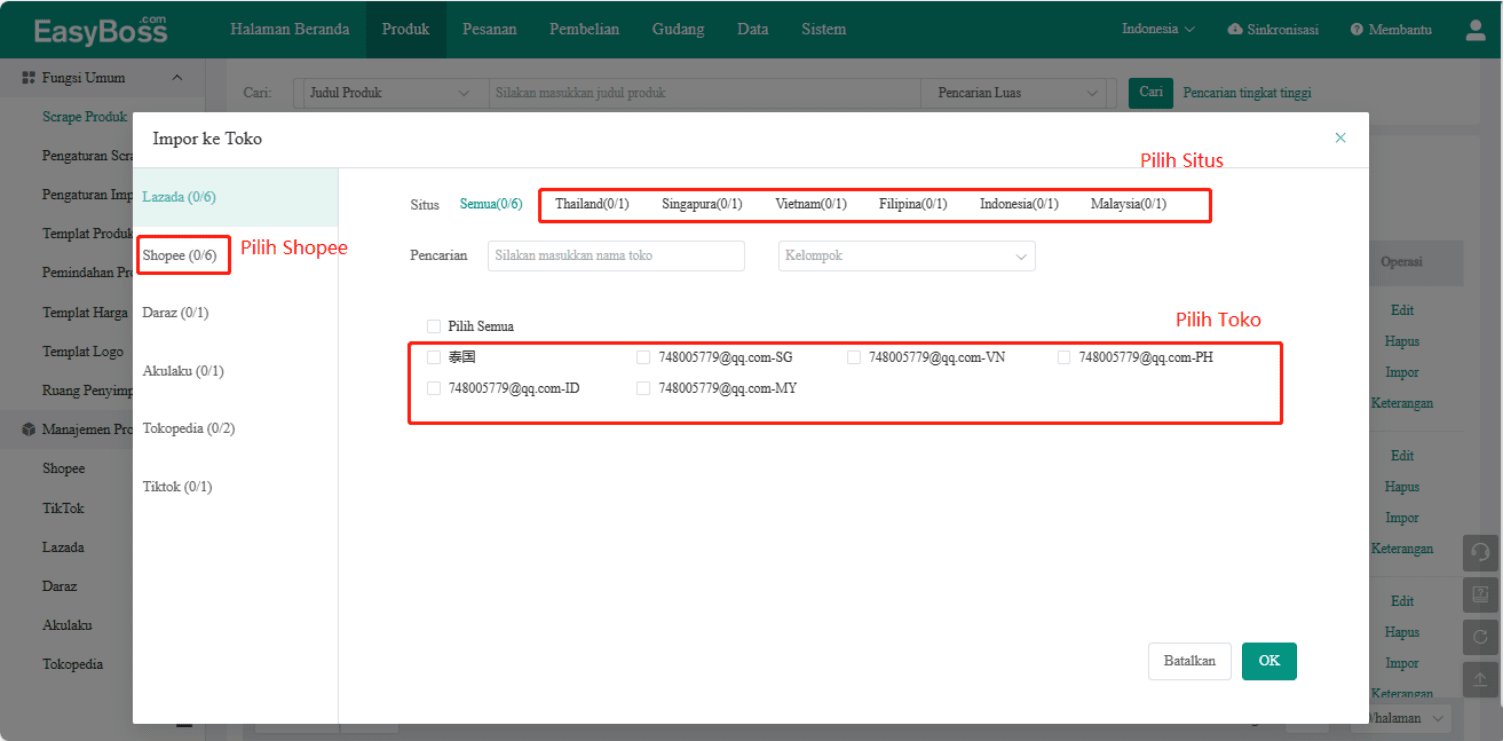Click the Membantu help icon
Image resolution: width=1504 pixels, height=741 pixels.
1357,30
